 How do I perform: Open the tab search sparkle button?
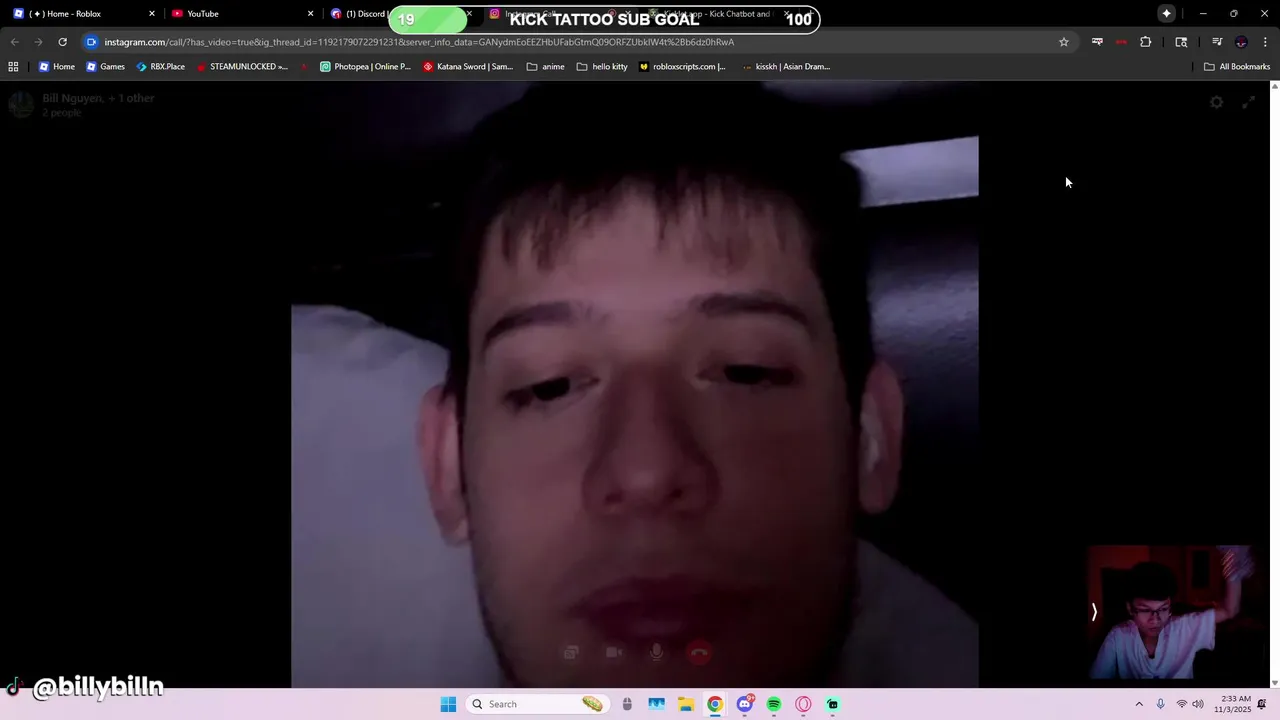1166,13
